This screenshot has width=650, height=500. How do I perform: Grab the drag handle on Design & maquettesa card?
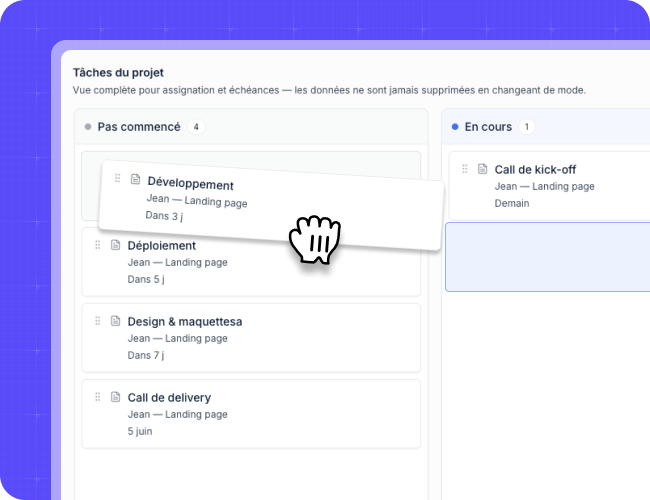(x=98, y=321)
